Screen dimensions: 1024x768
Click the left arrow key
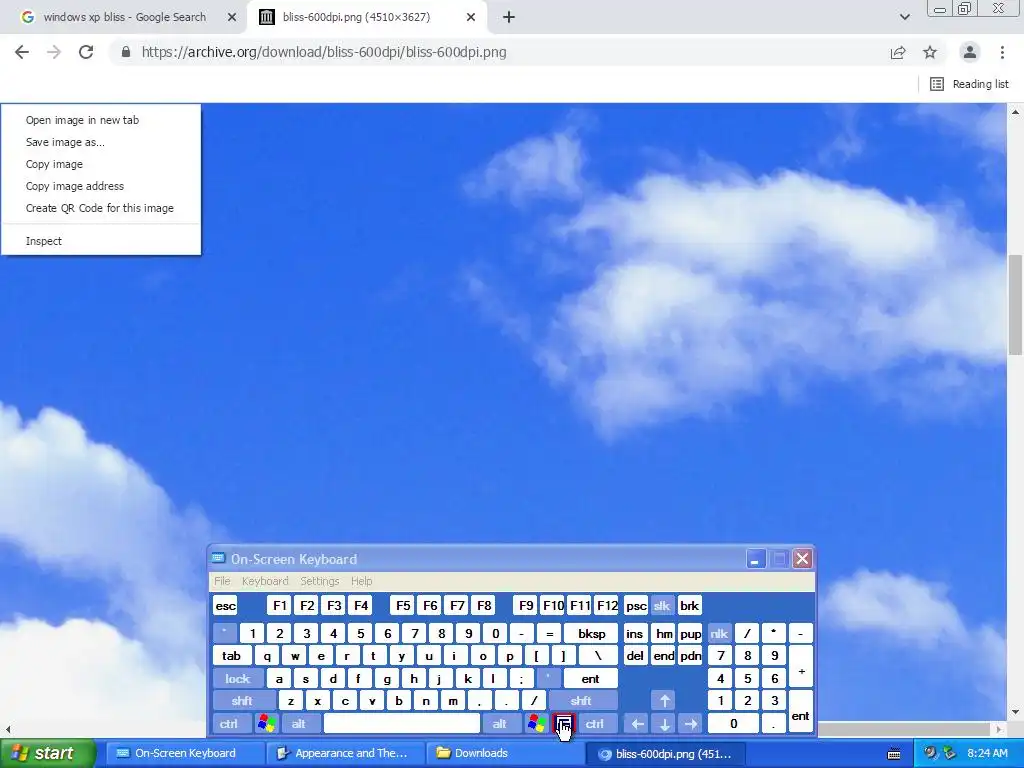[x=637, y=724]
